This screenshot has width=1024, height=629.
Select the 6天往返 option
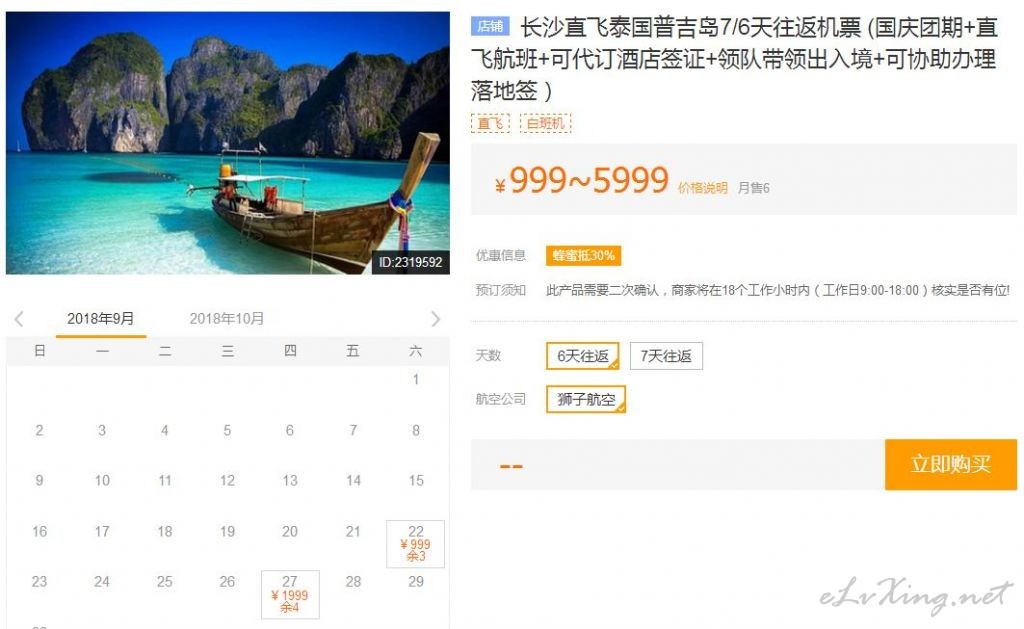(583, 356)
